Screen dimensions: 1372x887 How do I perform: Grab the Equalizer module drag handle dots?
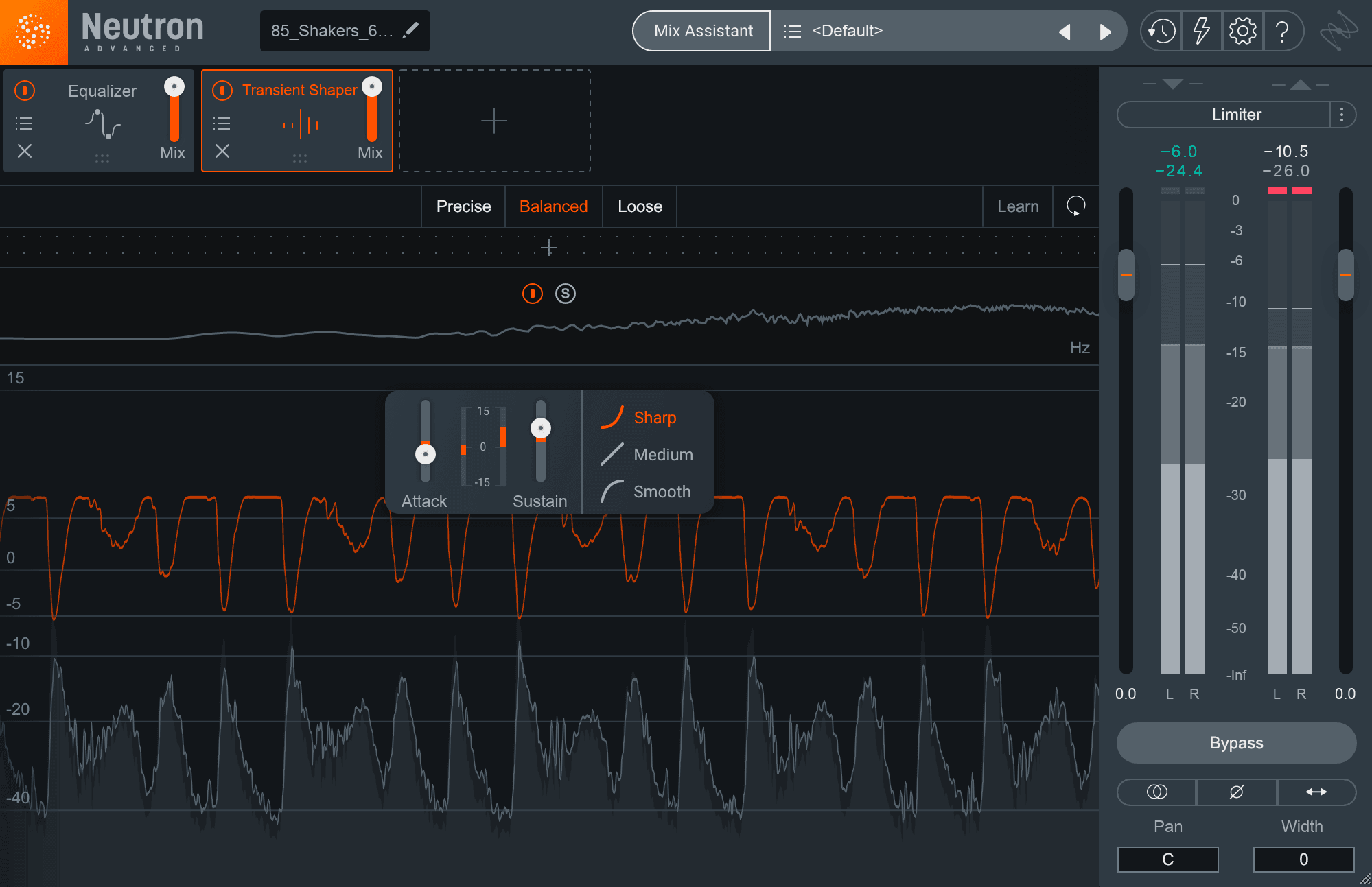click(x=102, y=158)
